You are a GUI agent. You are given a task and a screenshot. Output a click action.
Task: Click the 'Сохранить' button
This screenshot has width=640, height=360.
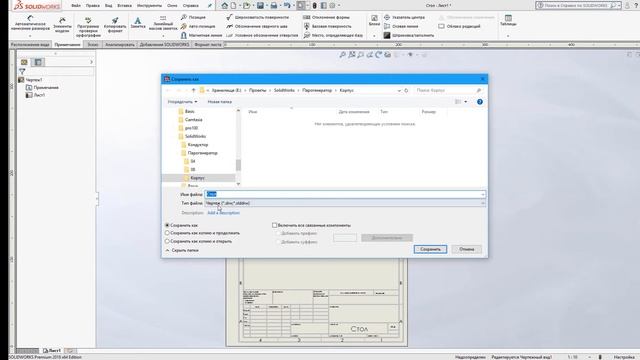pos(430,249)
